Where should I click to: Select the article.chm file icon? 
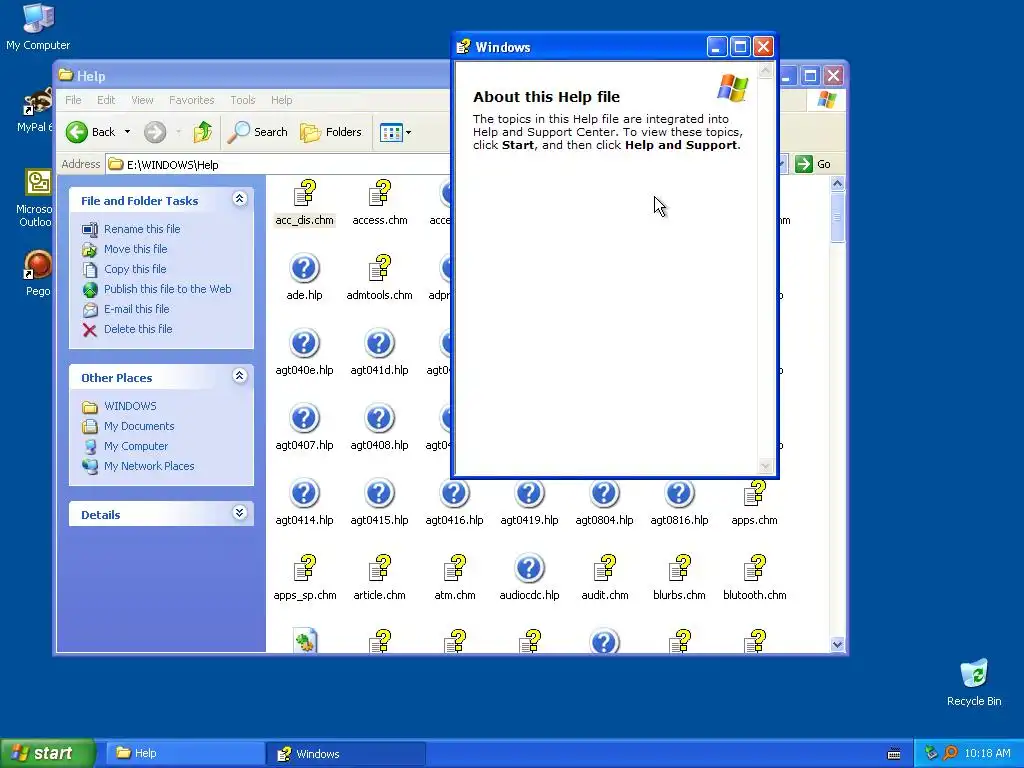[x=379, y=568]
